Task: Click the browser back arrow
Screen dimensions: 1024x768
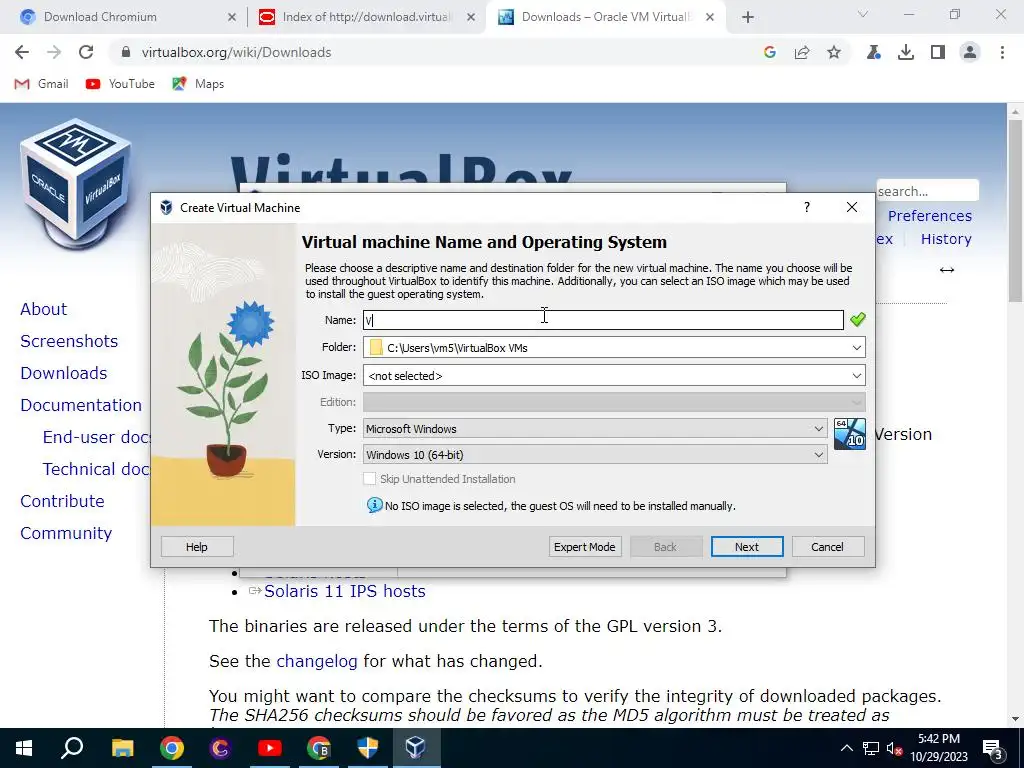Action: [22, 52]
